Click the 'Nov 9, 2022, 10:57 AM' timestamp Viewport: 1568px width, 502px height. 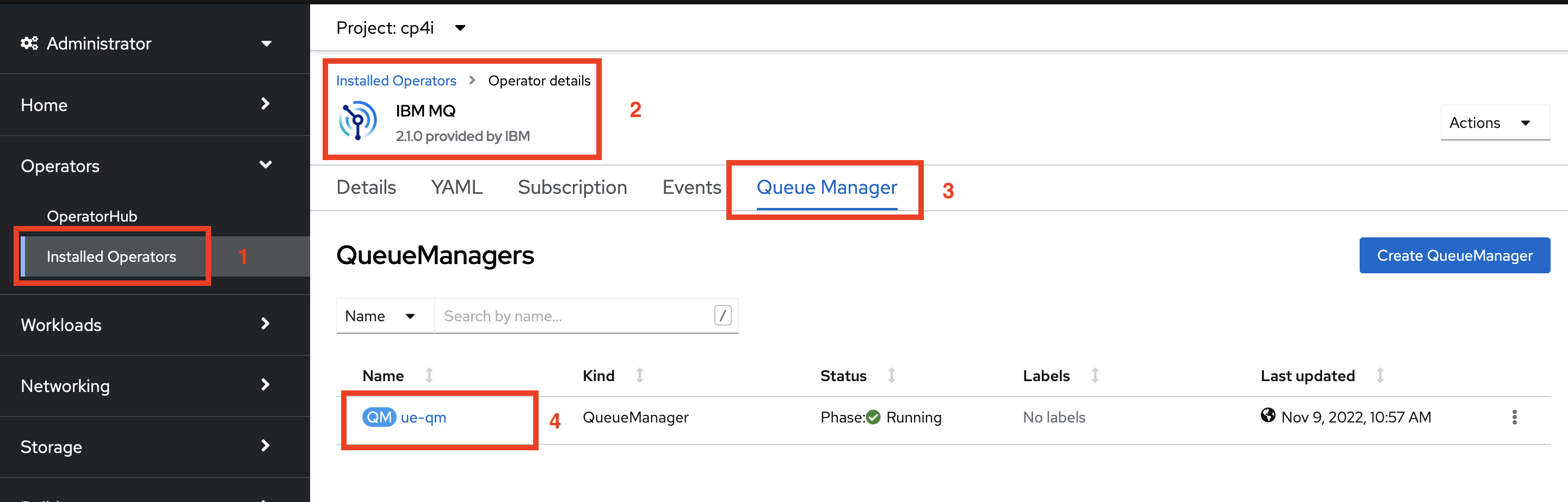click(x=1356, y=417)
